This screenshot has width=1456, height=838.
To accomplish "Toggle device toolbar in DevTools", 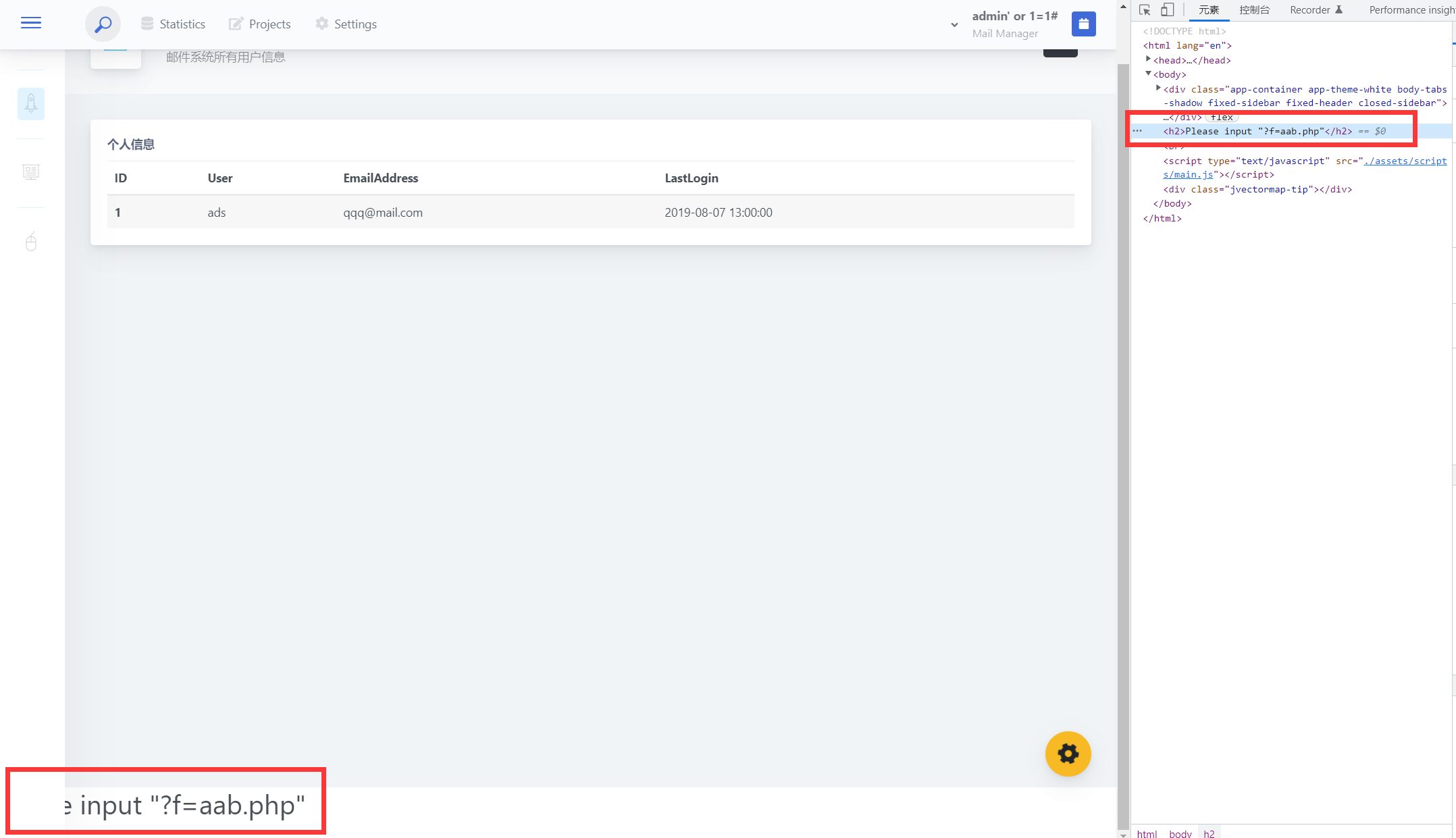I will click(1167, 10).
